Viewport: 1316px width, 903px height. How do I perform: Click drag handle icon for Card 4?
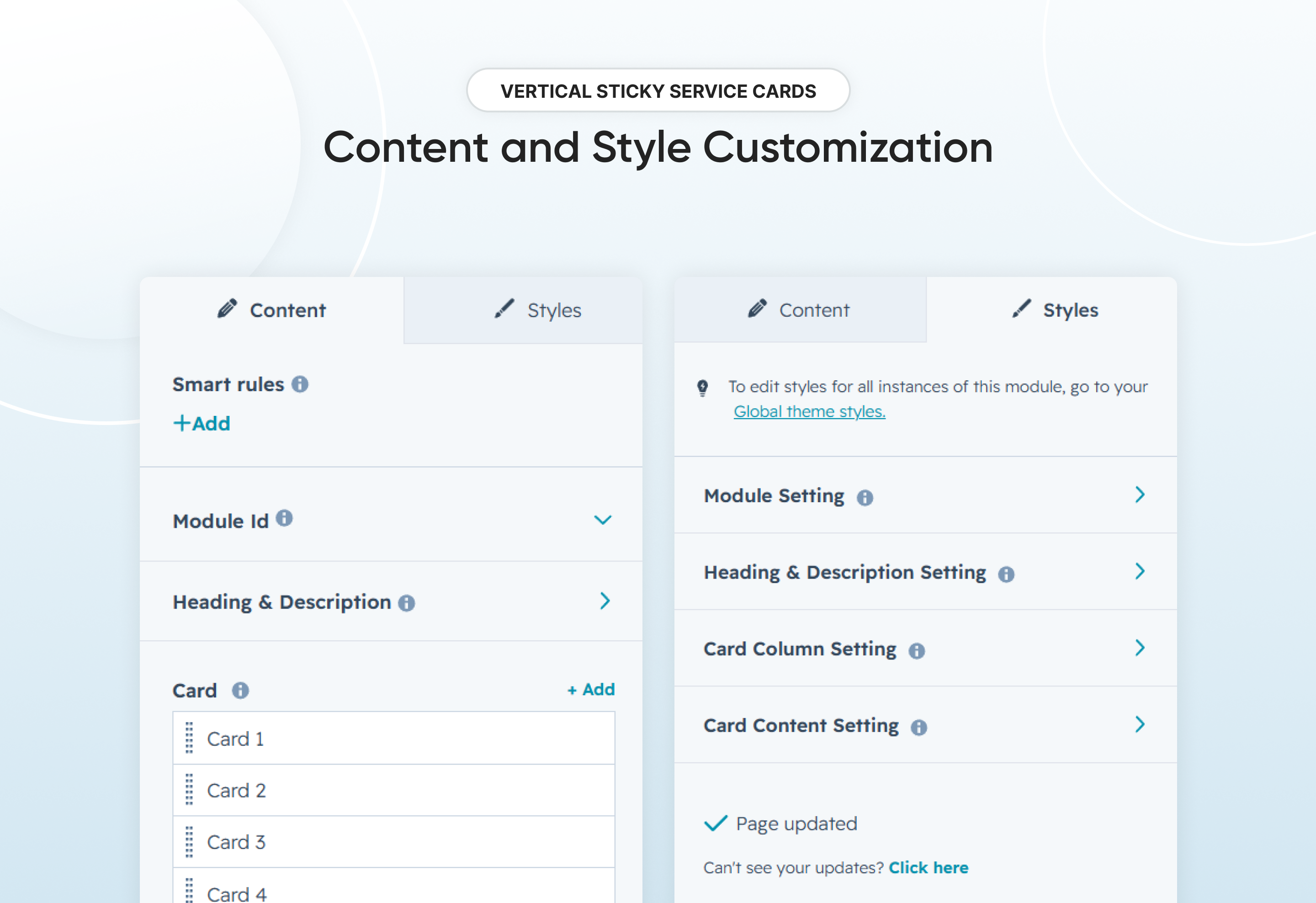tap(189, 891)
